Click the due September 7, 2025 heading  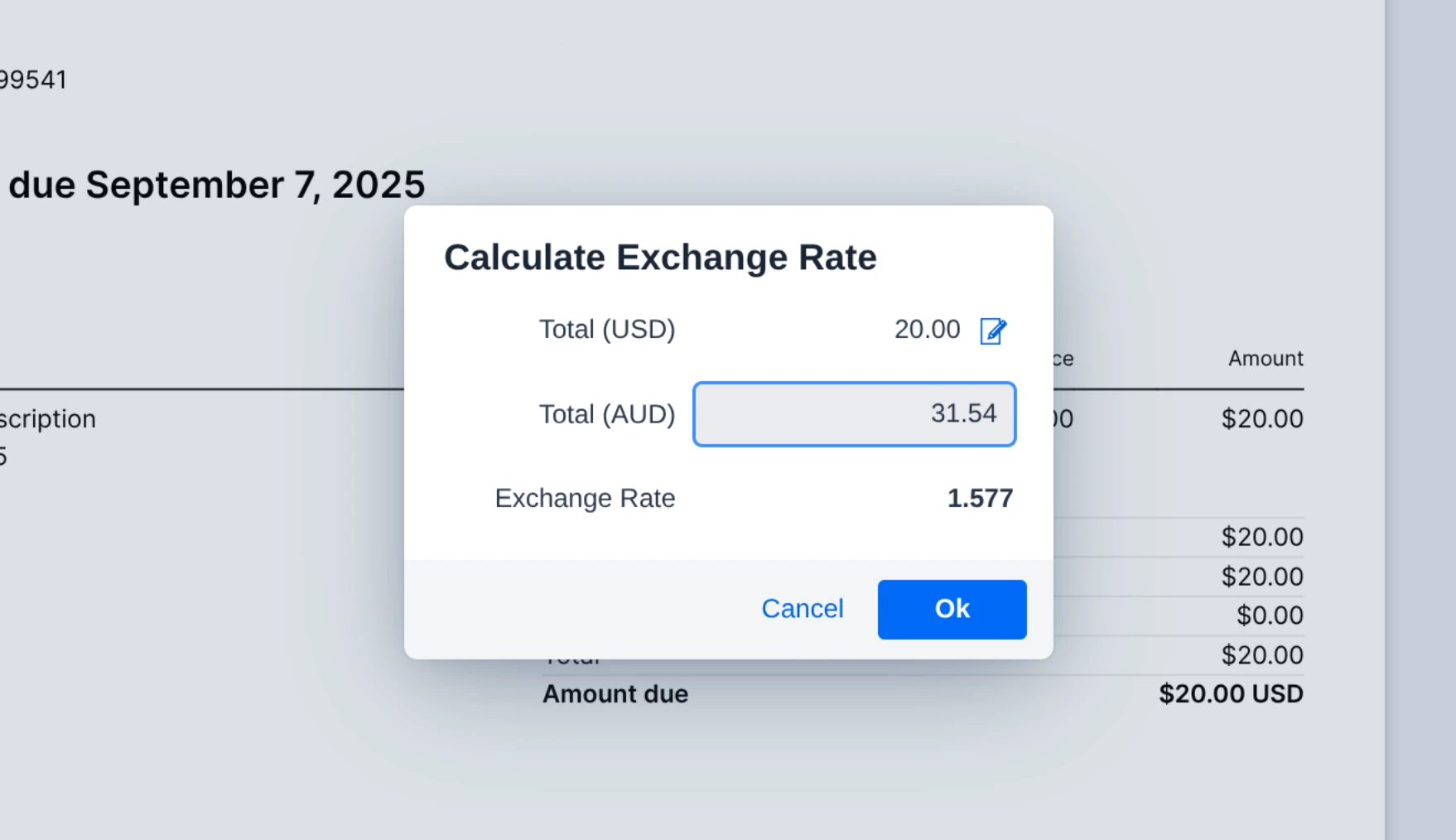point(216,185)
